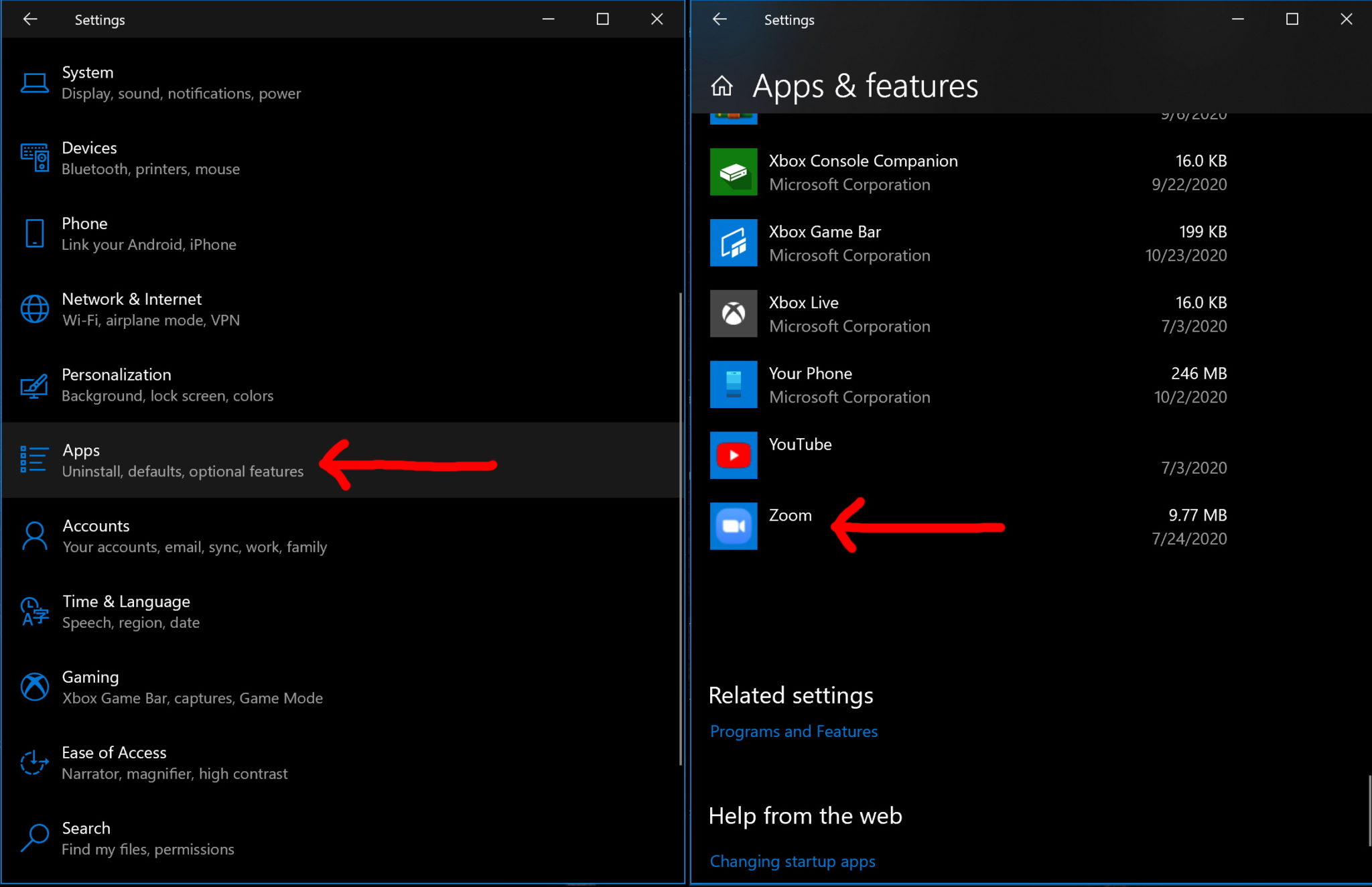Click the Your Phone app icon
The height and width of the screenshot is (887, 1372).
click(x=733, y=384)
